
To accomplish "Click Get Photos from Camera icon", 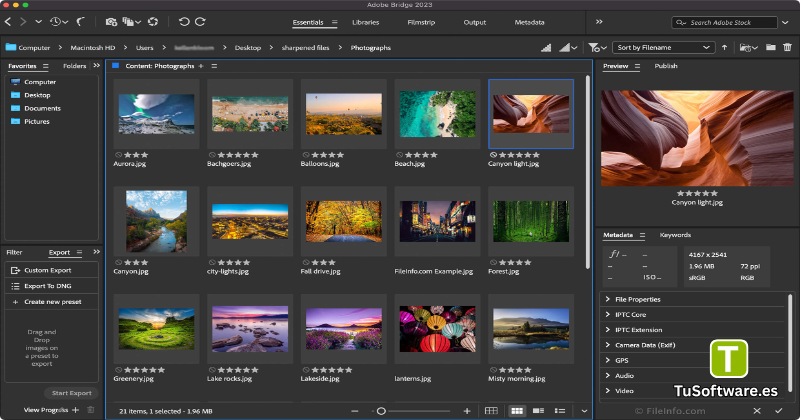I will point(111,22).
